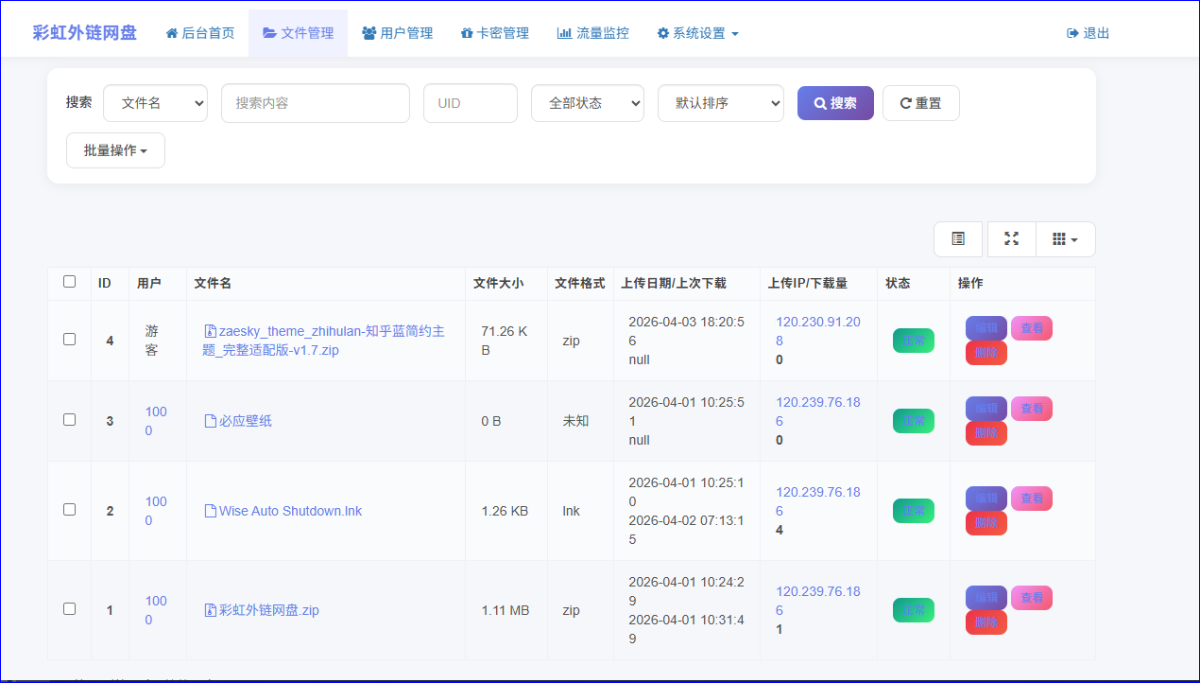Viewport: 1200px width, 683px height.
Task: Select the checkbox for Wise Auto Shutdown.lnk row
Action: (x=69, y=509)
